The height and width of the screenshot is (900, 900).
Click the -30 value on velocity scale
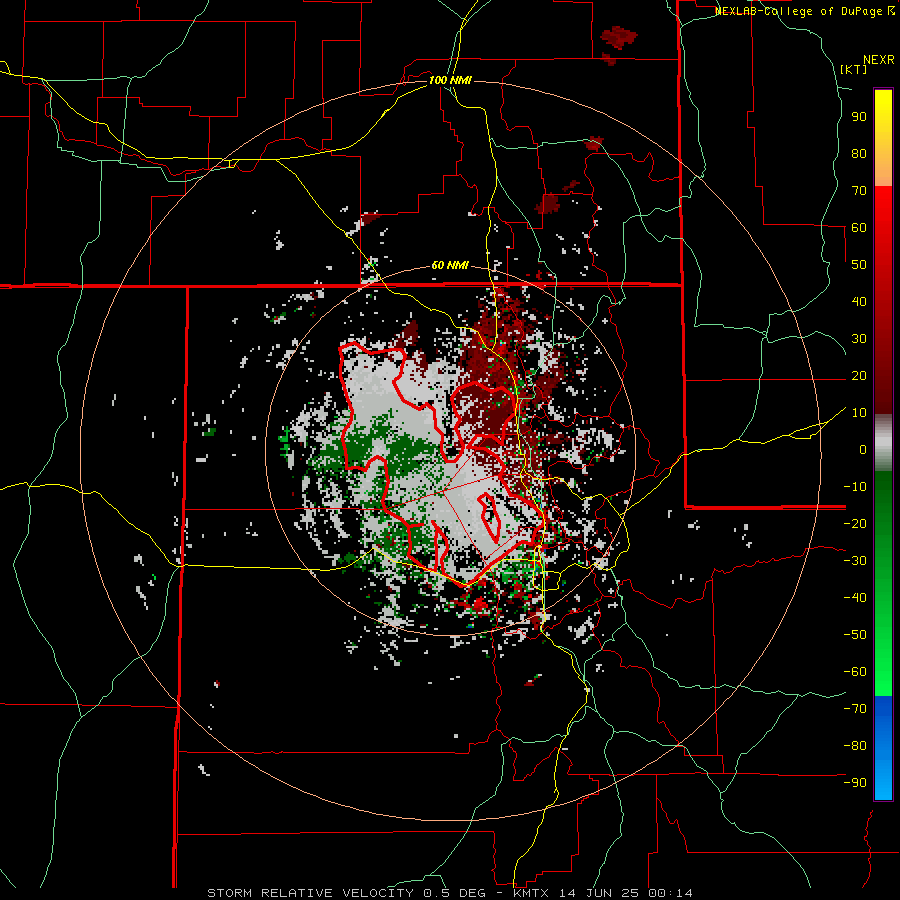855,561
